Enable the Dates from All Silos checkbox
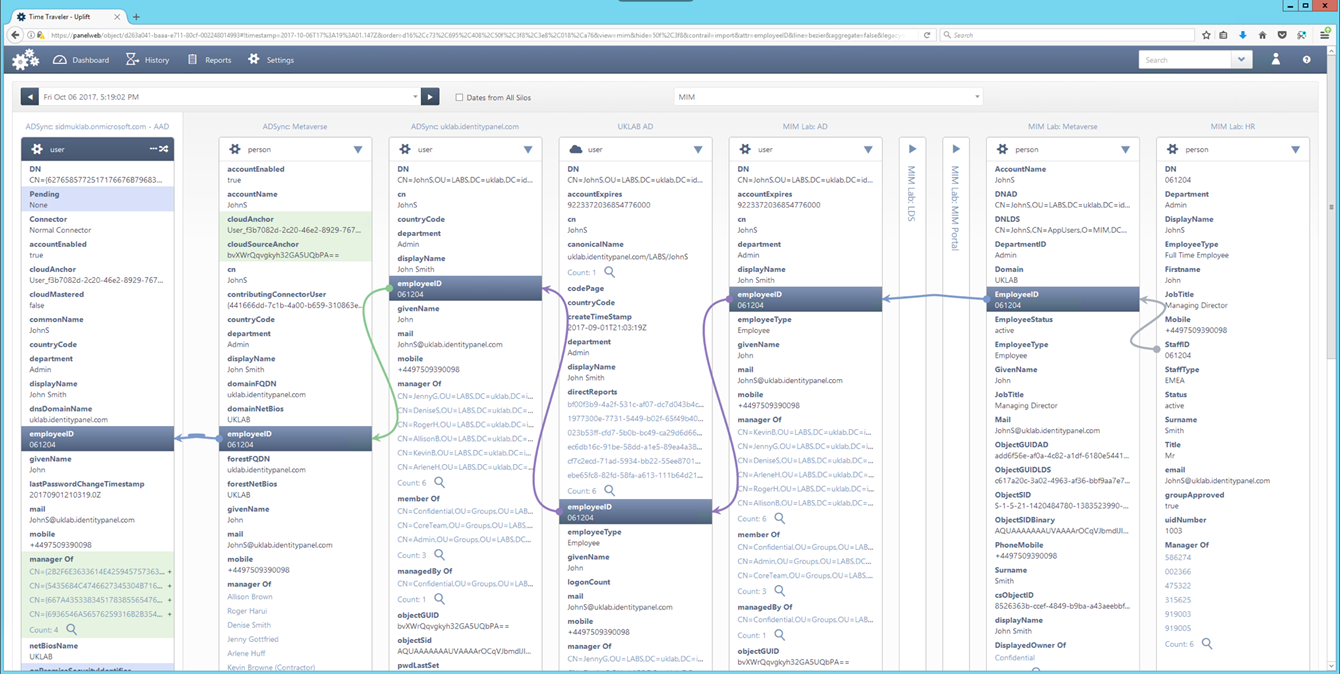Screen dimensions: 1340x674 459,97
